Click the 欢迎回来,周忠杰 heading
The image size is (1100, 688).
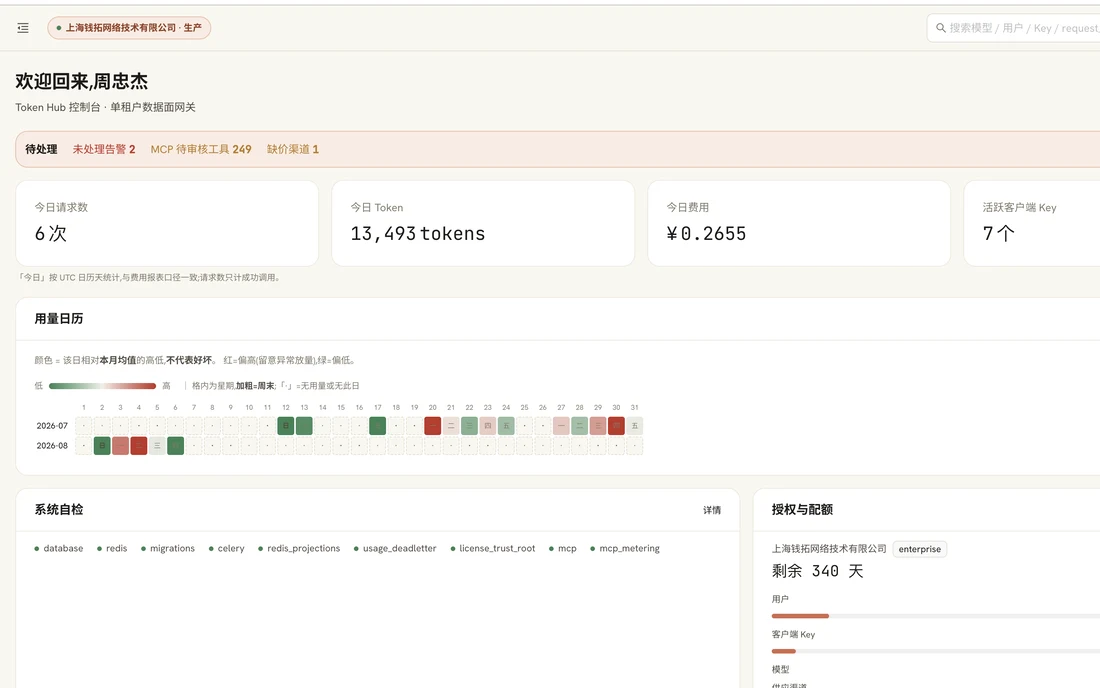pos(81,81)
